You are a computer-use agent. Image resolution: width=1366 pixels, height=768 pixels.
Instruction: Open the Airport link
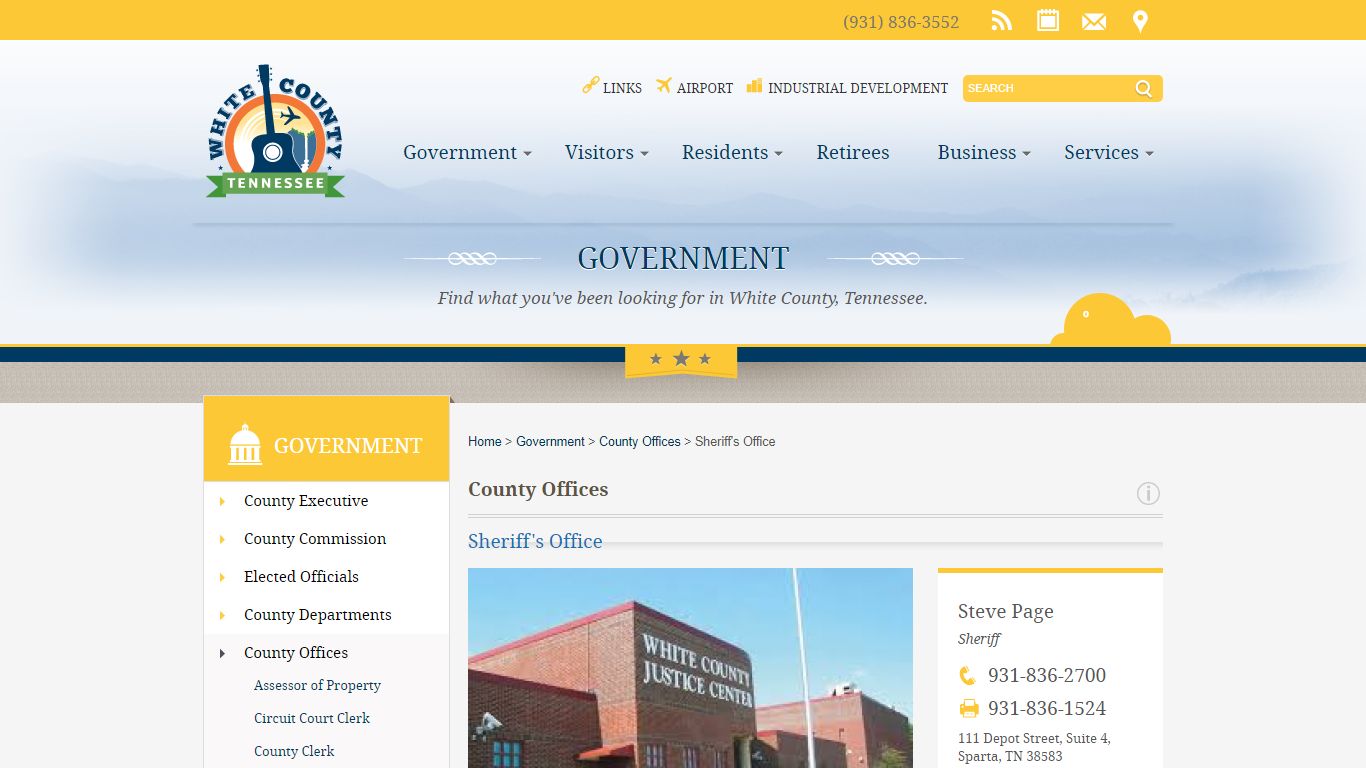tap(705, 88)
